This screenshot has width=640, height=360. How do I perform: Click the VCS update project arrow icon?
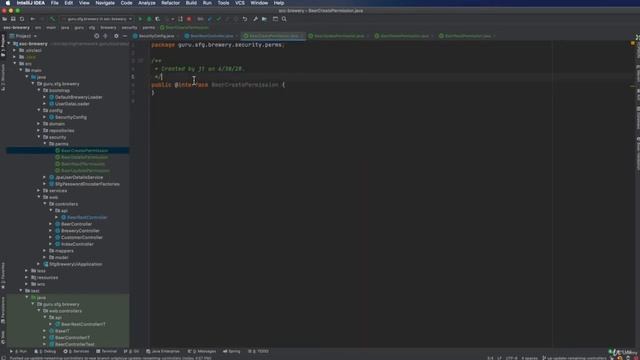(x=210, y=19)
